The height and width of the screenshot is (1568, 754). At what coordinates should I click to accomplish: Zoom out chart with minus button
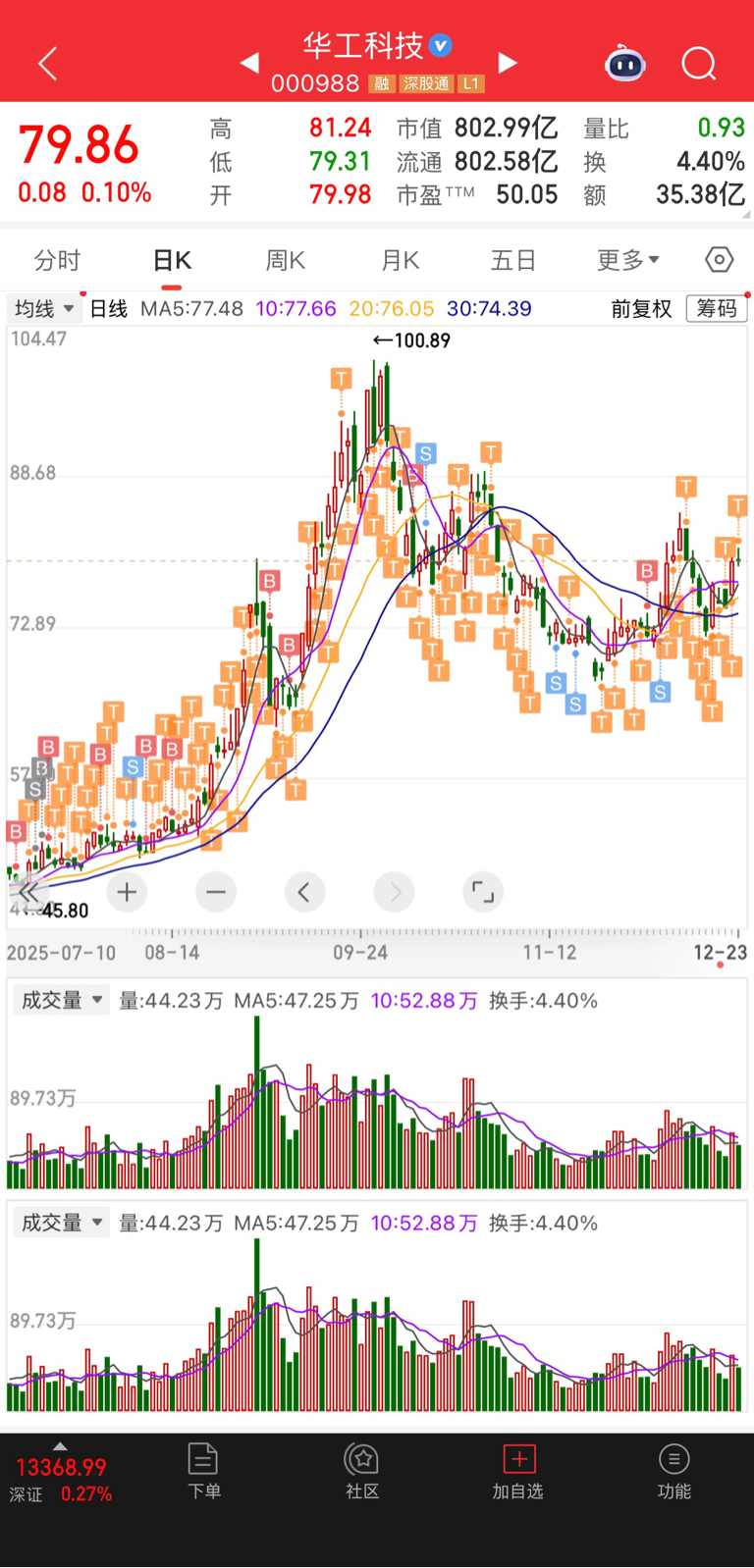[x=216, y=892]
